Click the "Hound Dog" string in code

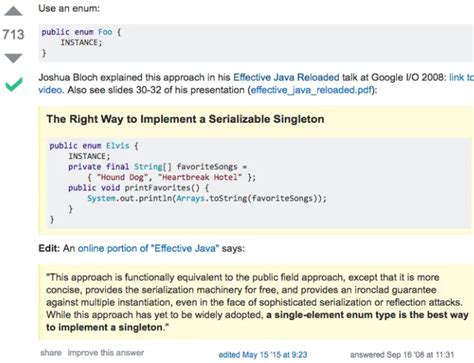(x=119, y=177)
